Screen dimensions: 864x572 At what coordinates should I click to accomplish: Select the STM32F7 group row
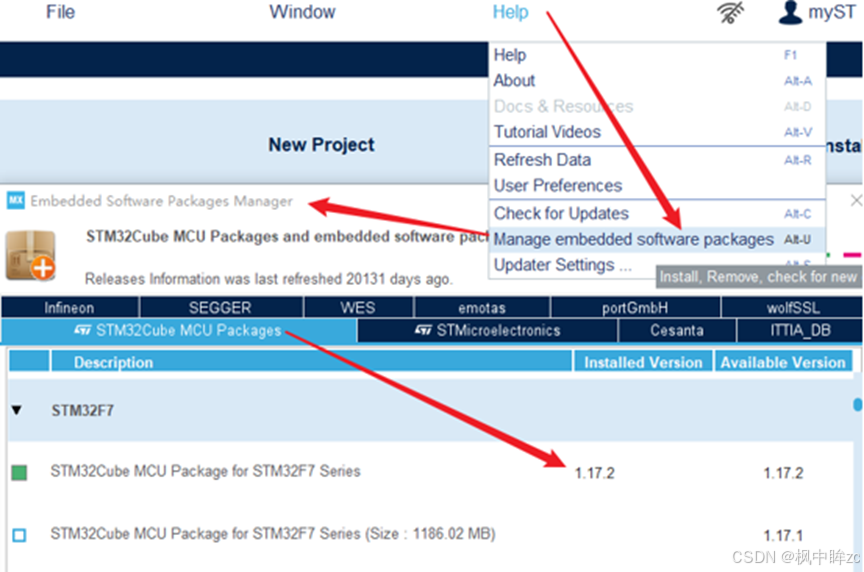pos(430,410)
